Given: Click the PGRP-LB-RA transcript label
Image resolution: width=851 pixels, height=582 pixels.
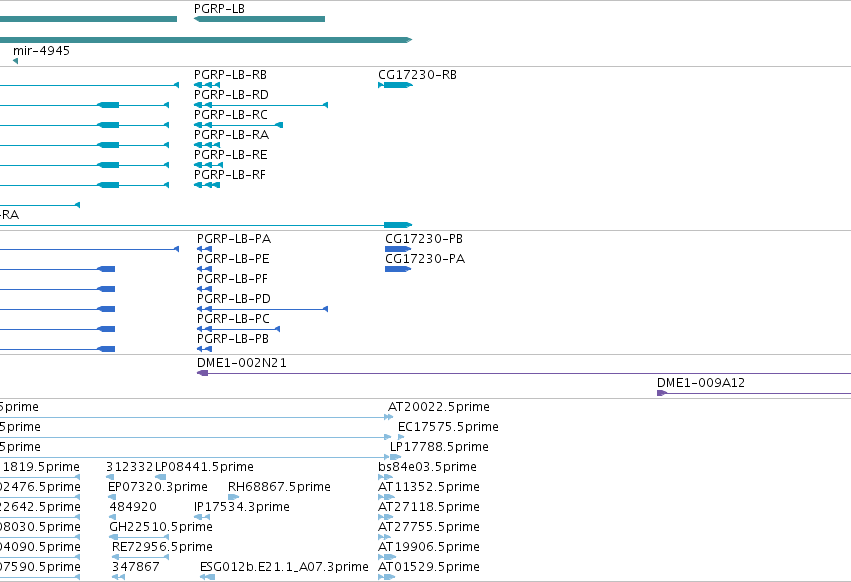Looking at the screenshot, I should coord(231,135).
